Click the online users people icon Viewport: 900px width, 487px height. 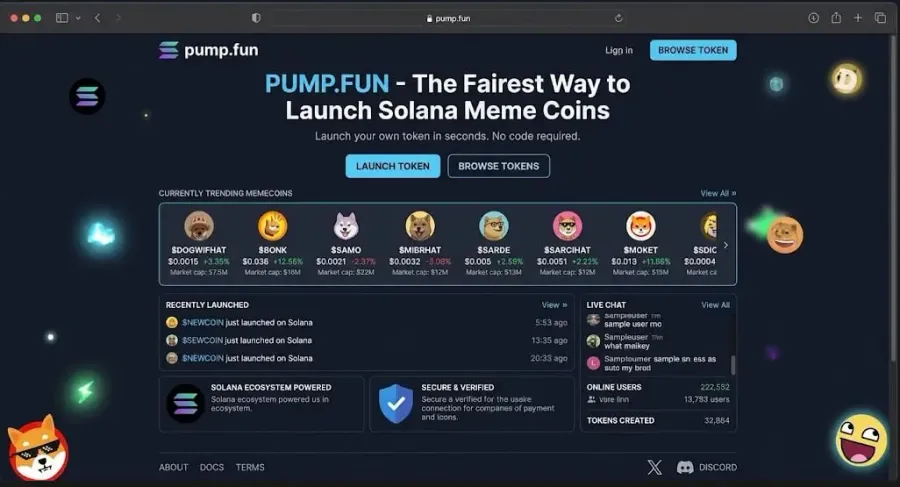tap(591, 400)
